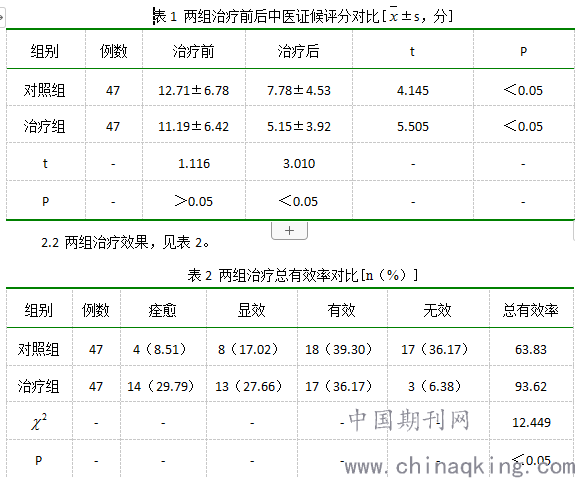
Task: Click the arrow handle at top-left edge
Action: [2, 17]
